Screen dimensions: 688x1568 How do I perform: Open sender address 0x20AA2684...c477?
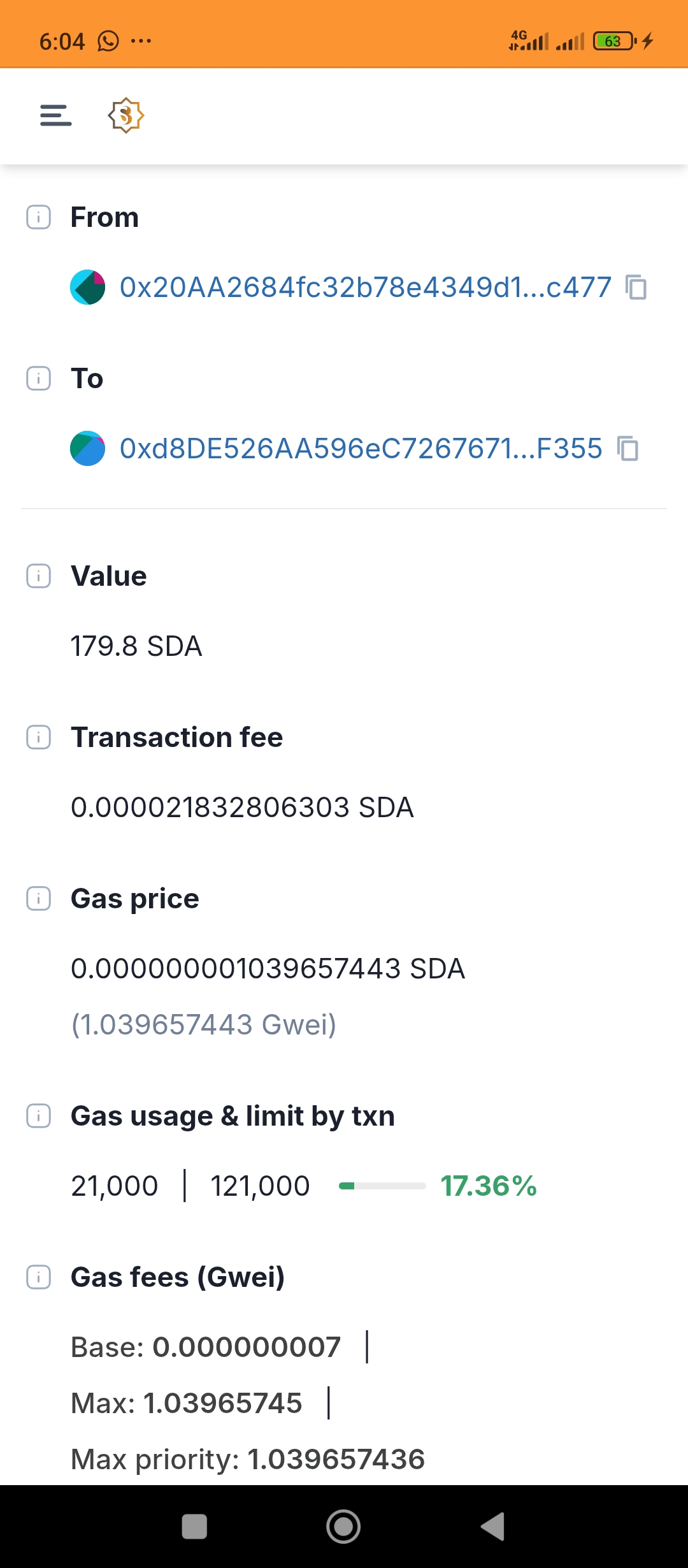[365, 287]
